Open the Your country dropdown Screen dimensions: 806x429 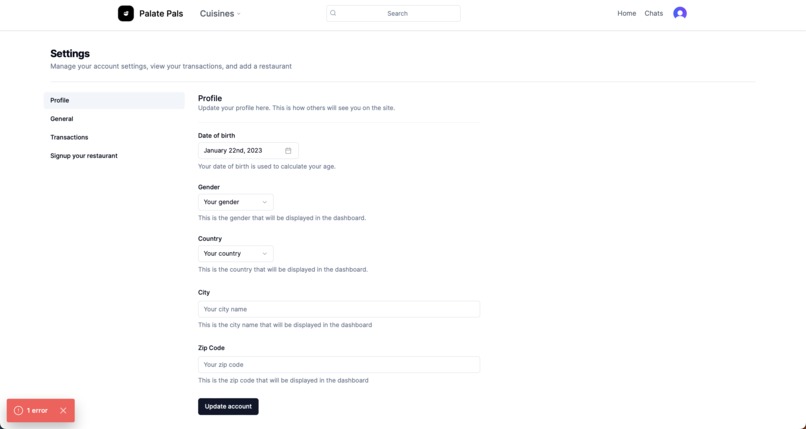235,253
